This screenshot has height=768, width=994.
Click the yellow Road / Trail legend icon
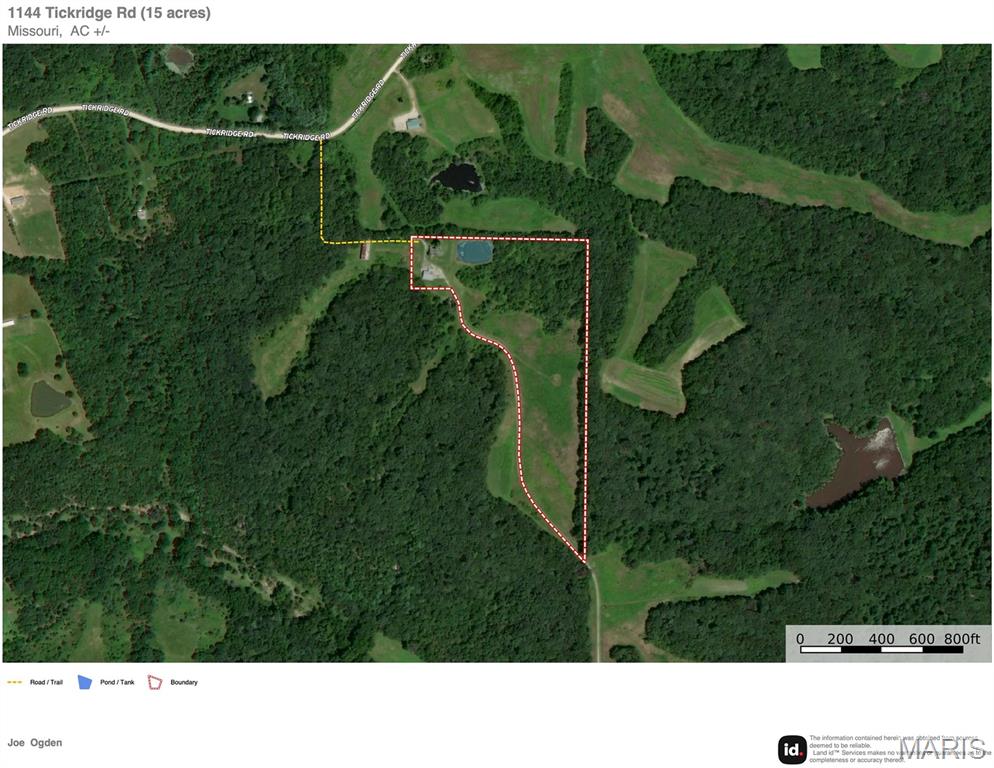15,682
